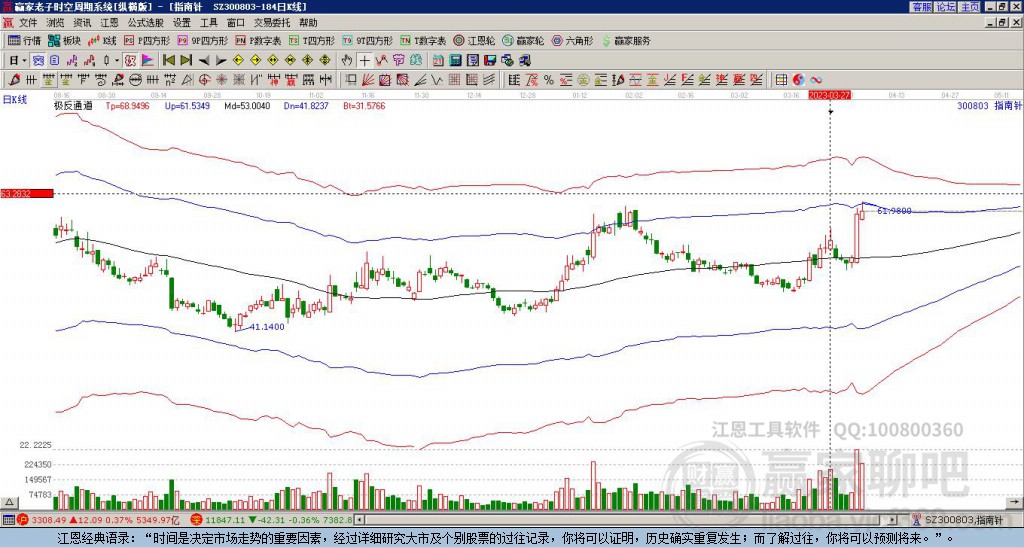Open the 六角形 hexagon tool

point(573,40)
